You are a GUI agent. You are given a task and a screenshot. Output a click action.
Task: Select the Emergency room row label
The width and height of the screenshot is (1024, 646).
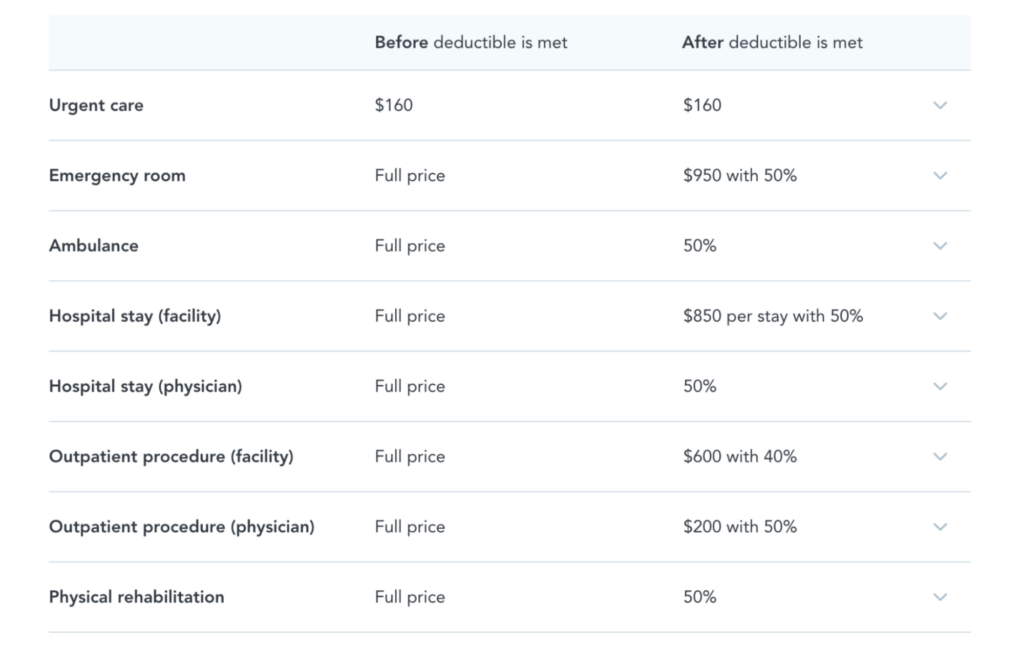(118, 176)
